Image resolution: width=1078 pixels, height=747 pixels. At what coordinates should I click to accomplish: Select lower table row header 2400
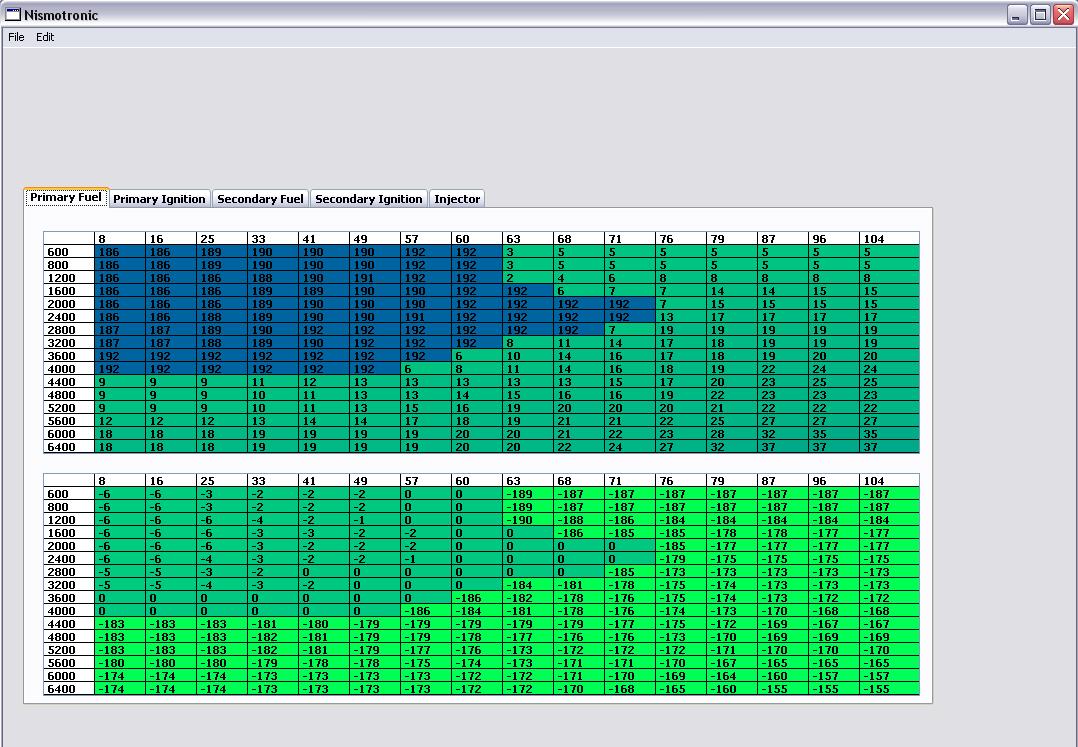[x=69, y=559]
